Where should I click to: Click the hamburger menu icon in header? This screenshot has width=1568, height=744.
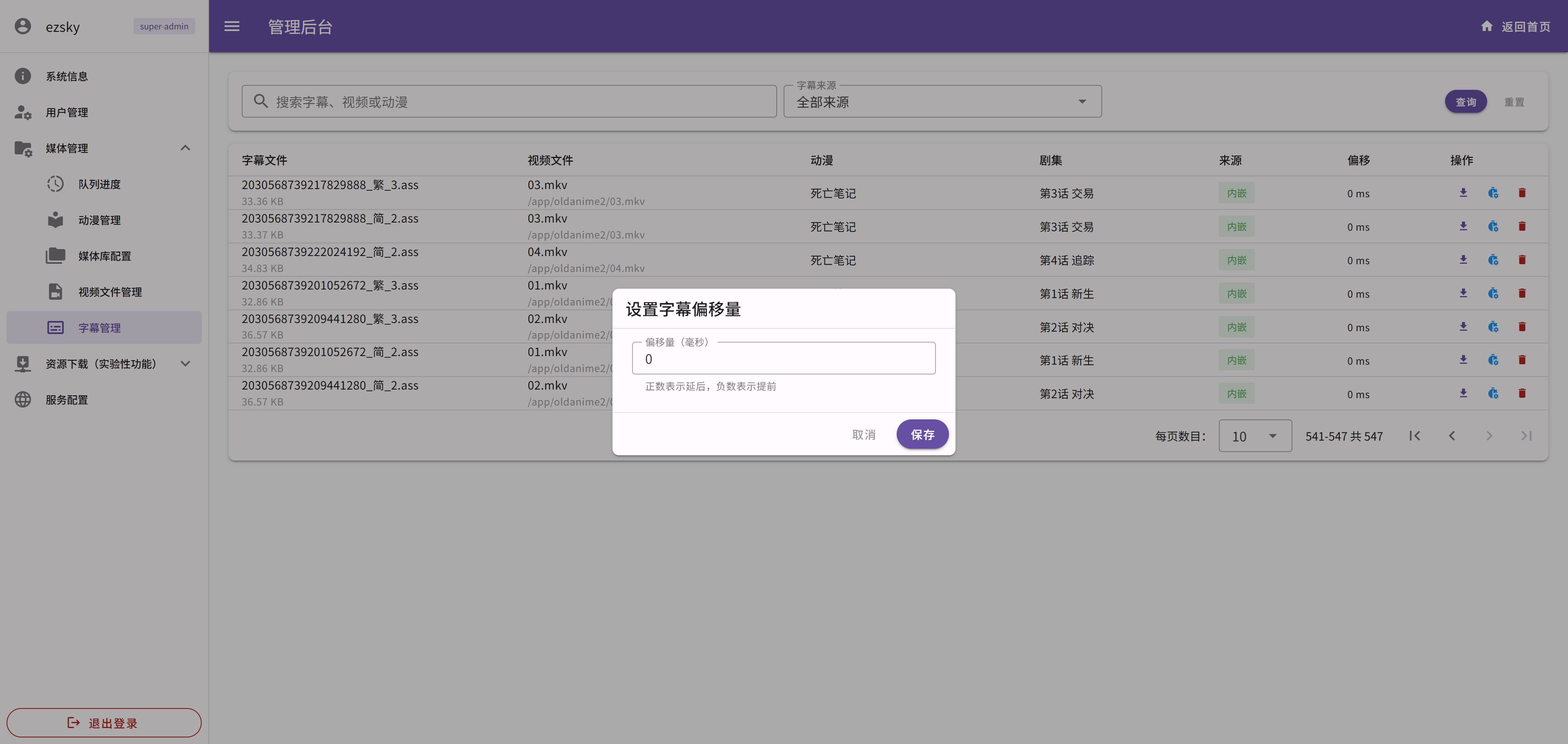(232, 26)
